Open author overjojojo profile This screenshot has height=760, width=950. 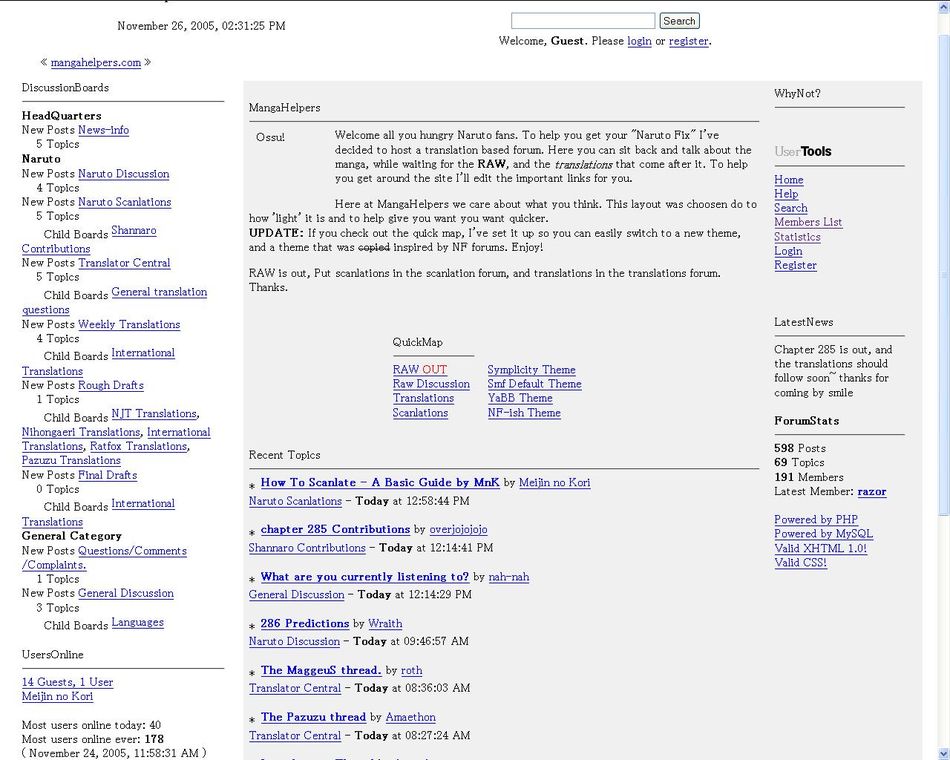click(458, 529)
